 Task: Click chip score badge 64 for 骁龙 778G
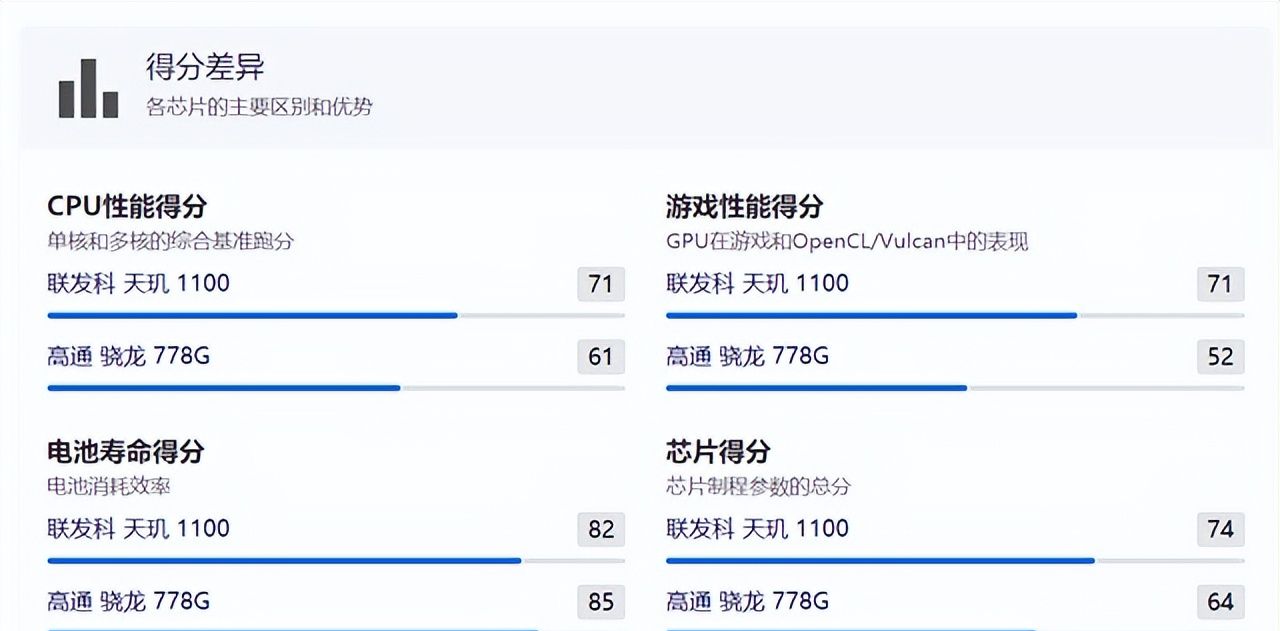coord(1220,602)
